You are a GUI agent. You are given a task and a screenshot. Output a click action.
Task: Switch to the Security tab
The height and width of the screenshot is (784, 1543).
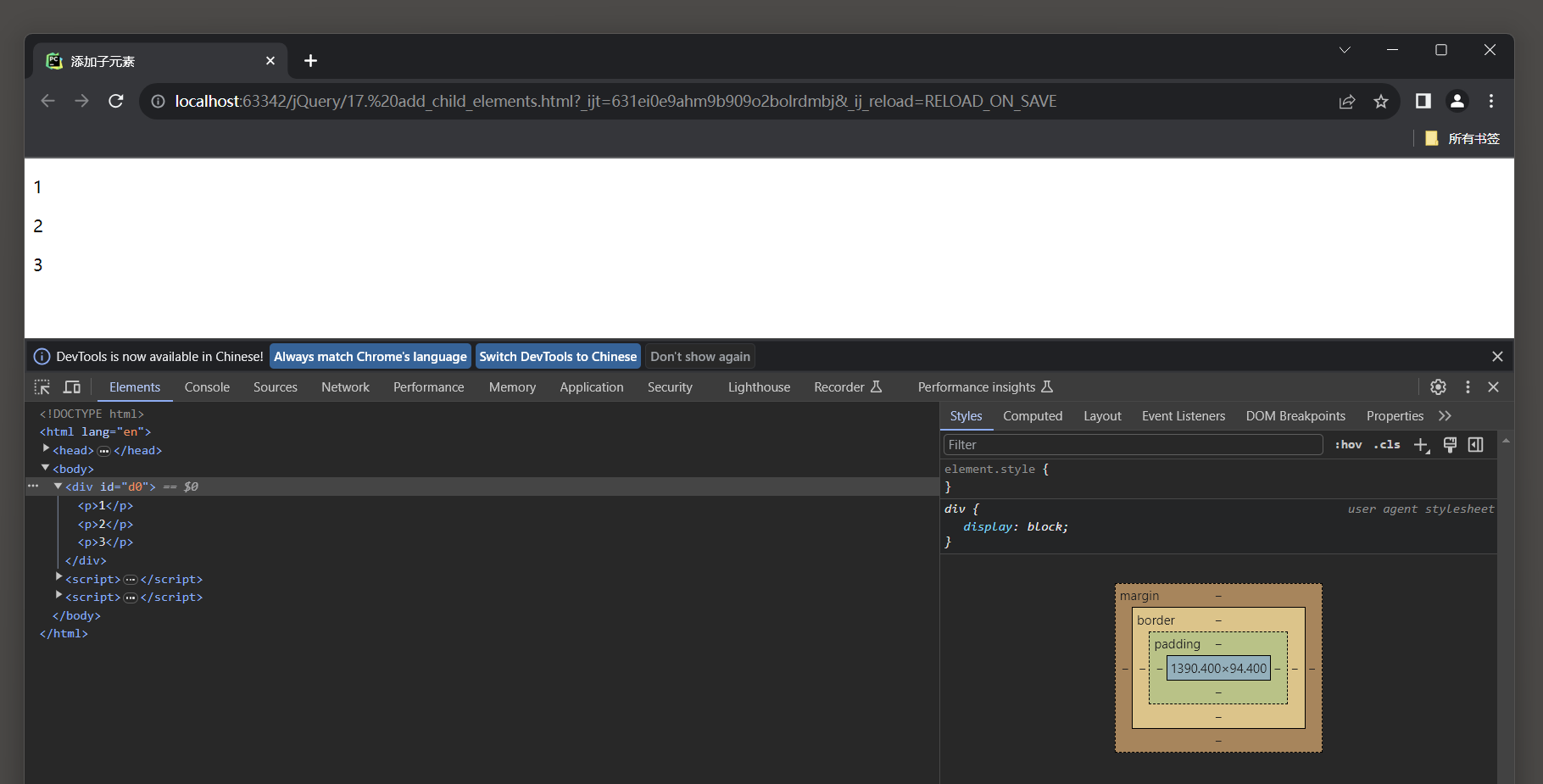[670, 387]
